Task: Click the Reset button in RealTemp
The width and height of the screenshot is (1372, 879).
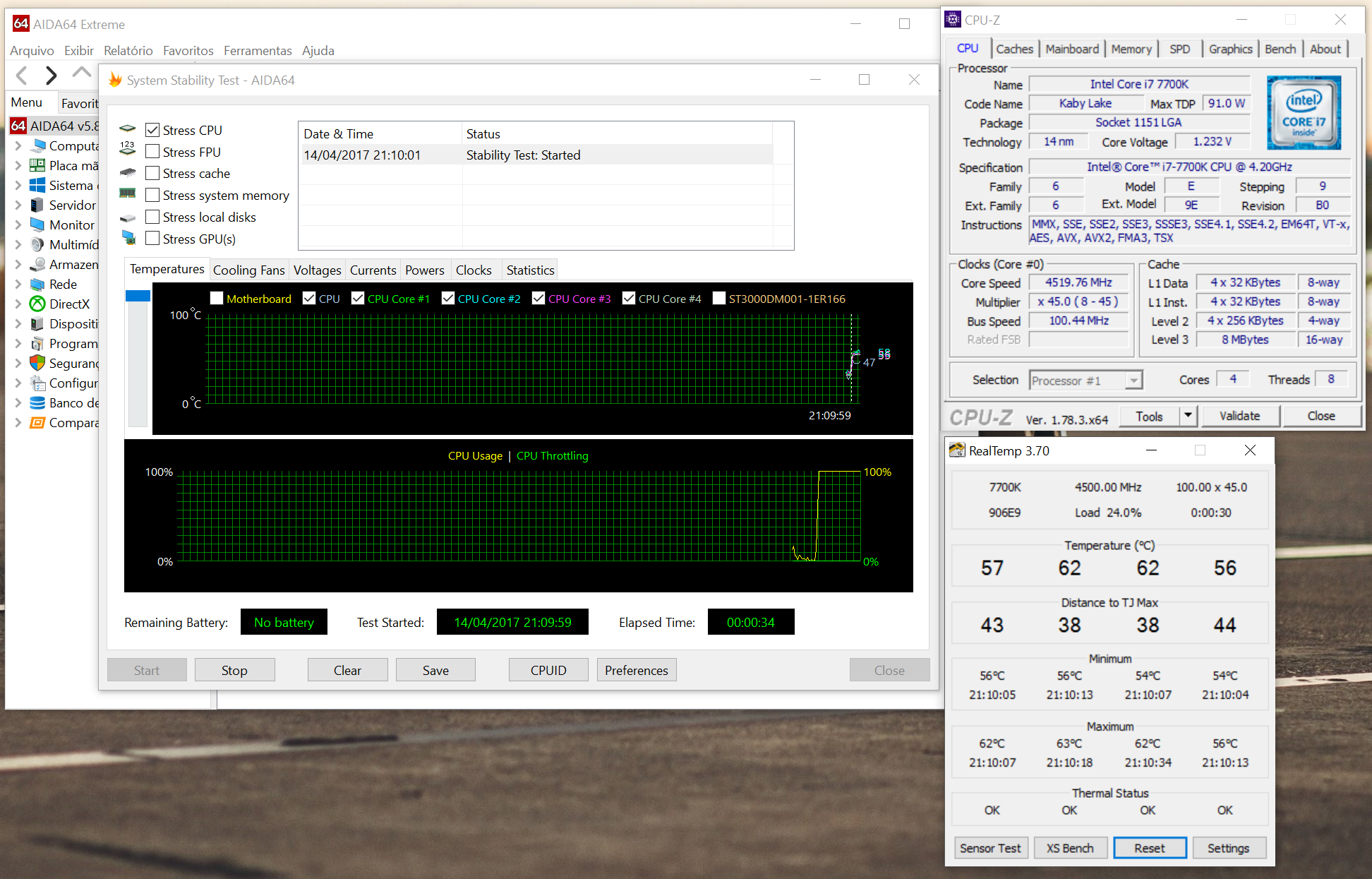Action: point(1150,848)
